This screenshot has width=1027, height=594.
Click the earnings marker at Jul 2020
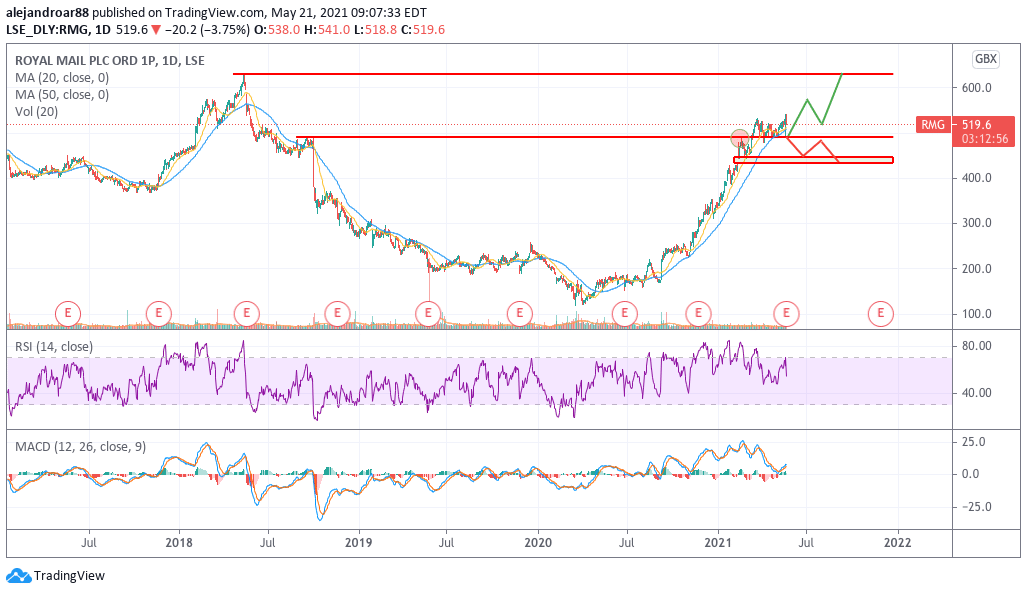pos(625,313)
